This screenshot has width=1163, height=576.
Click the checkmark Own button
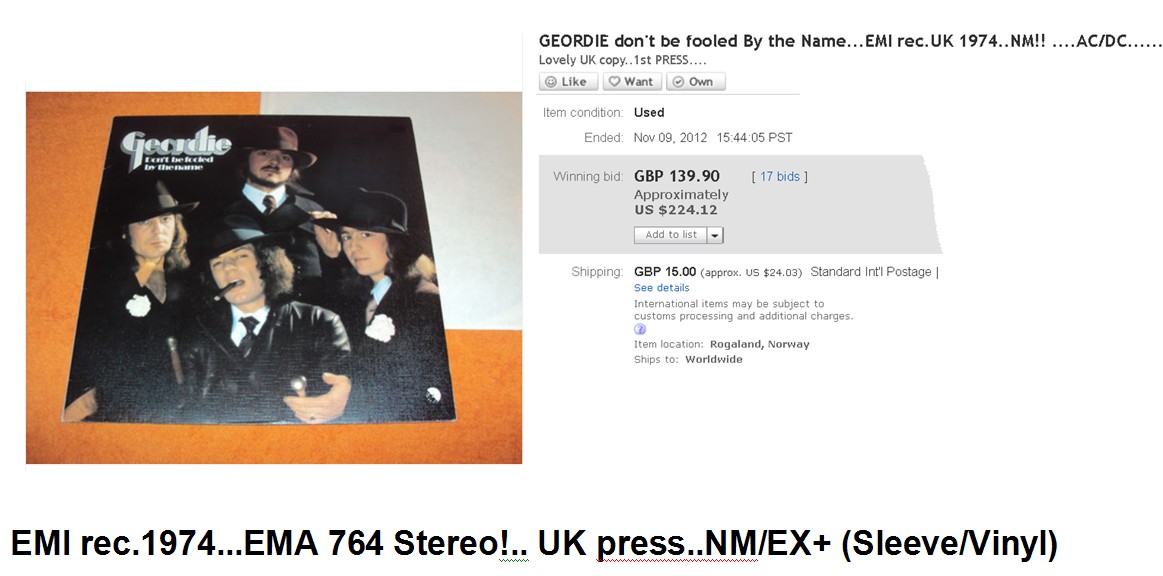[x=696, y=82]
